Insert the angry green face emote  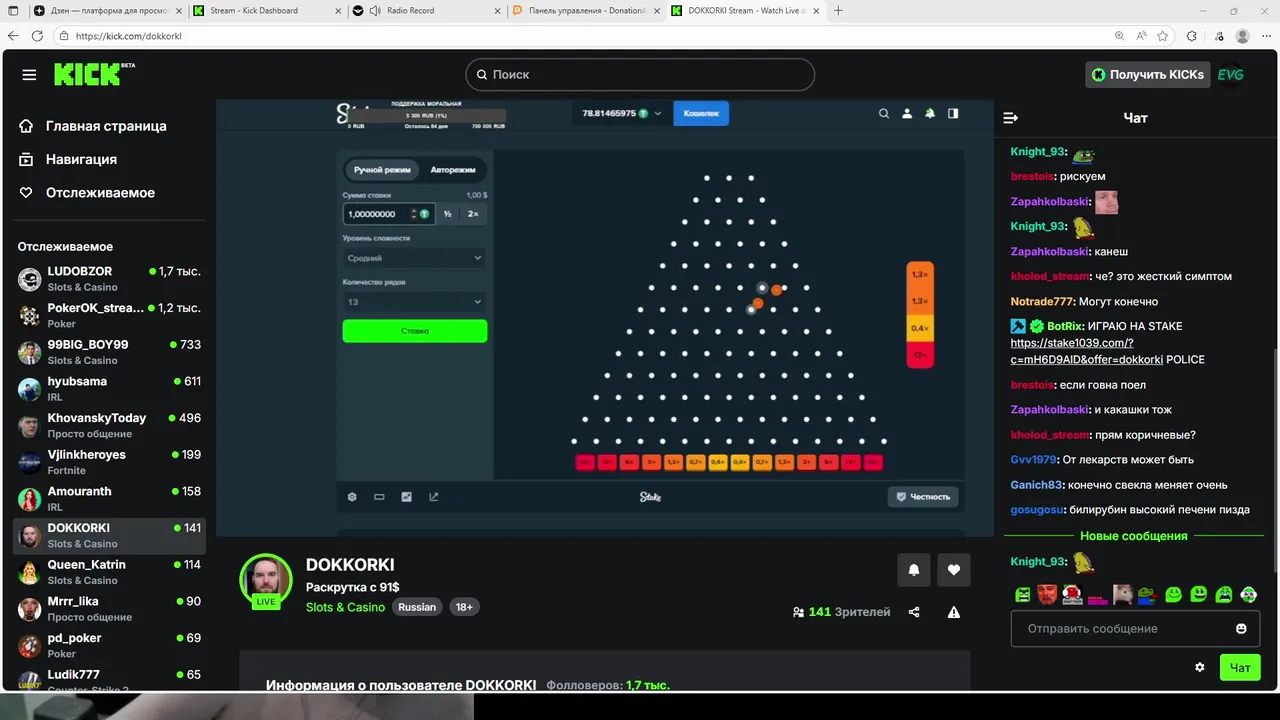[x=1023, y=594]
